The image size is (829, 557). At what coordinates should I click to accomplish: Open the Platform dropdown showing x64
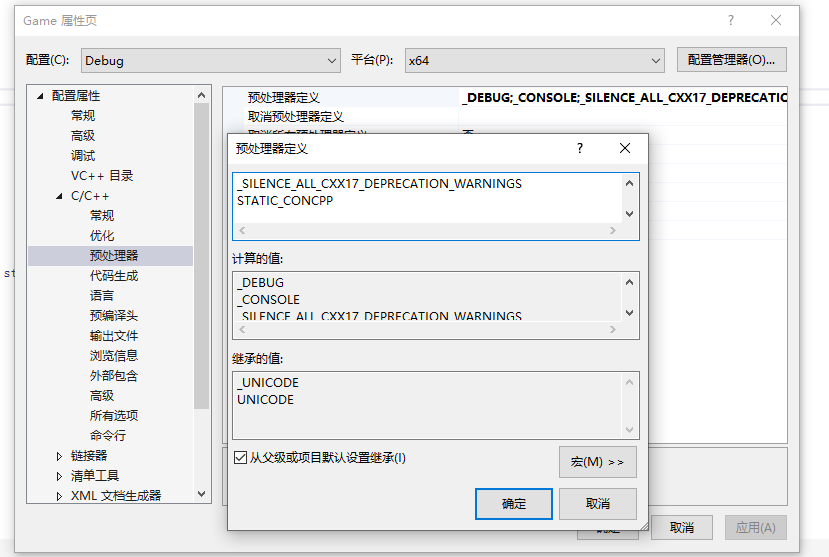[535, 60]
